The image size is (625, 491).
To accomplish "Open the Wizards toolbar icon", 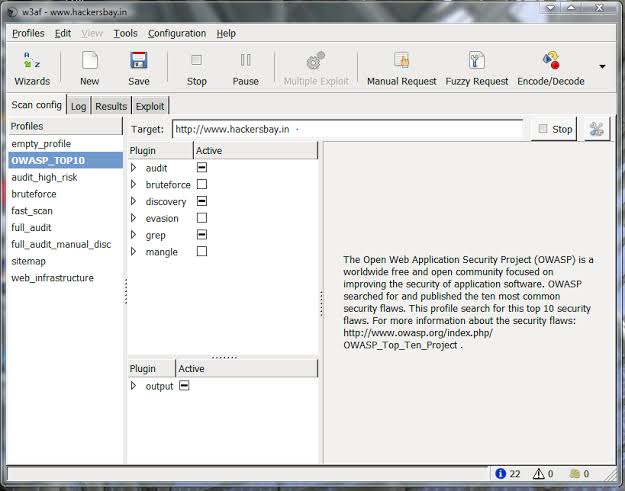I will click(x=32, y=68).
